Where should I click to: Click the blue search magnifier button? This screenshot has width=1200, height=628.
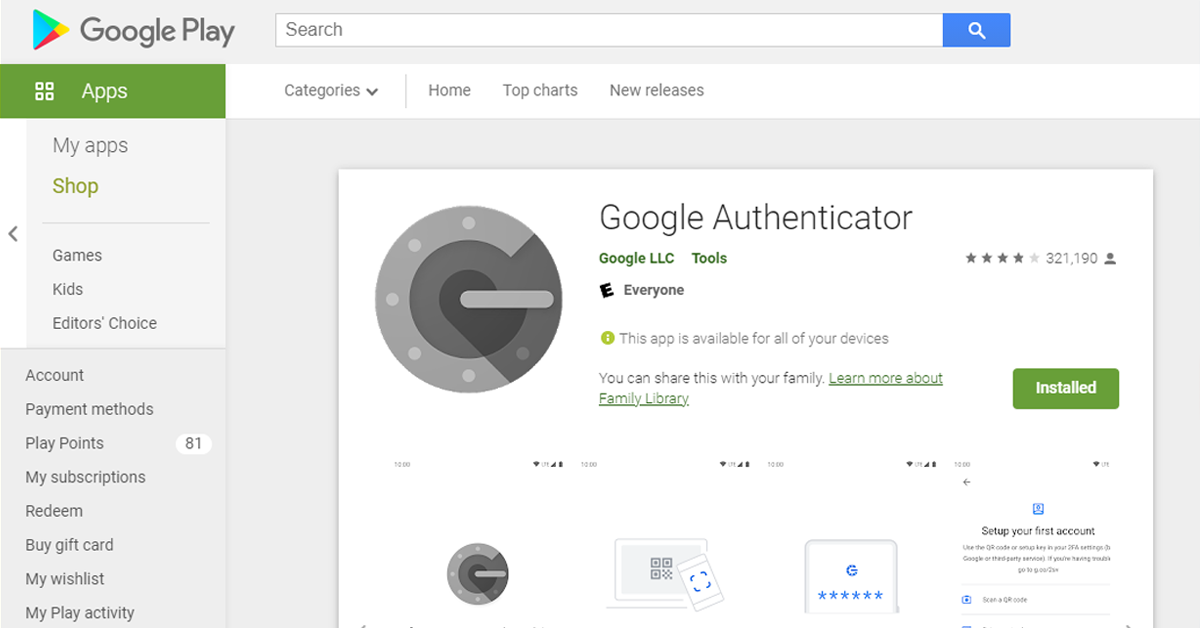pos(976,30)
